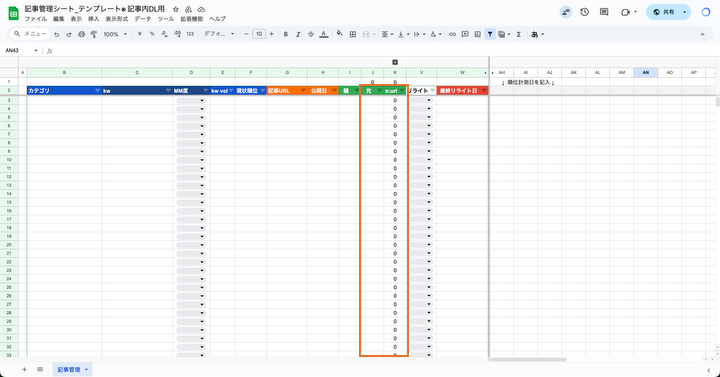The image size is (720, 377).
Task: Toggle strikethrough formatting in toolbar
Action: tap(311, 34)
